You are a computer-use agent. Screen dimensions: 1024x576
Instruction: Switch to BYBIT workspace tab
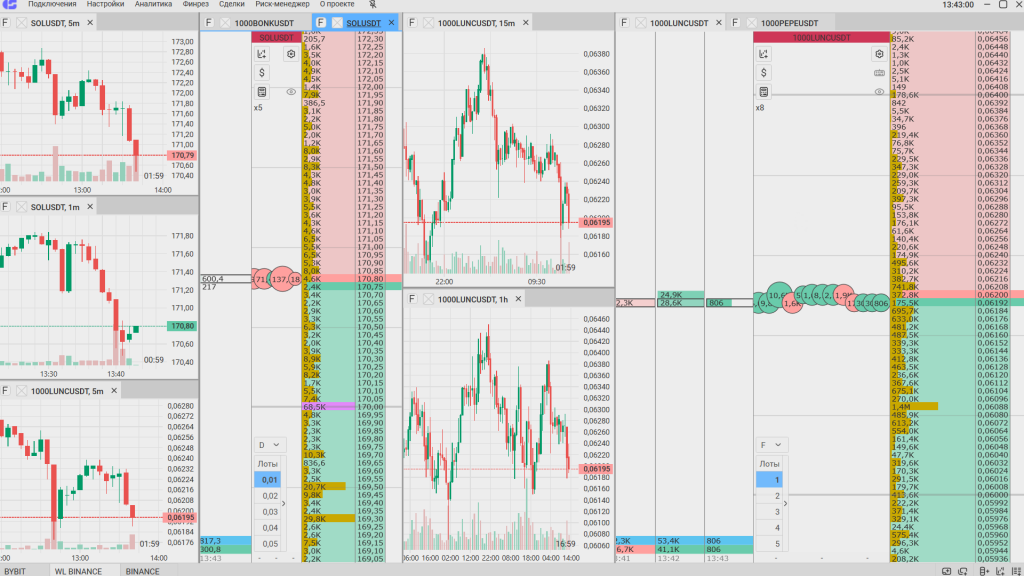(x=15, y=571)
